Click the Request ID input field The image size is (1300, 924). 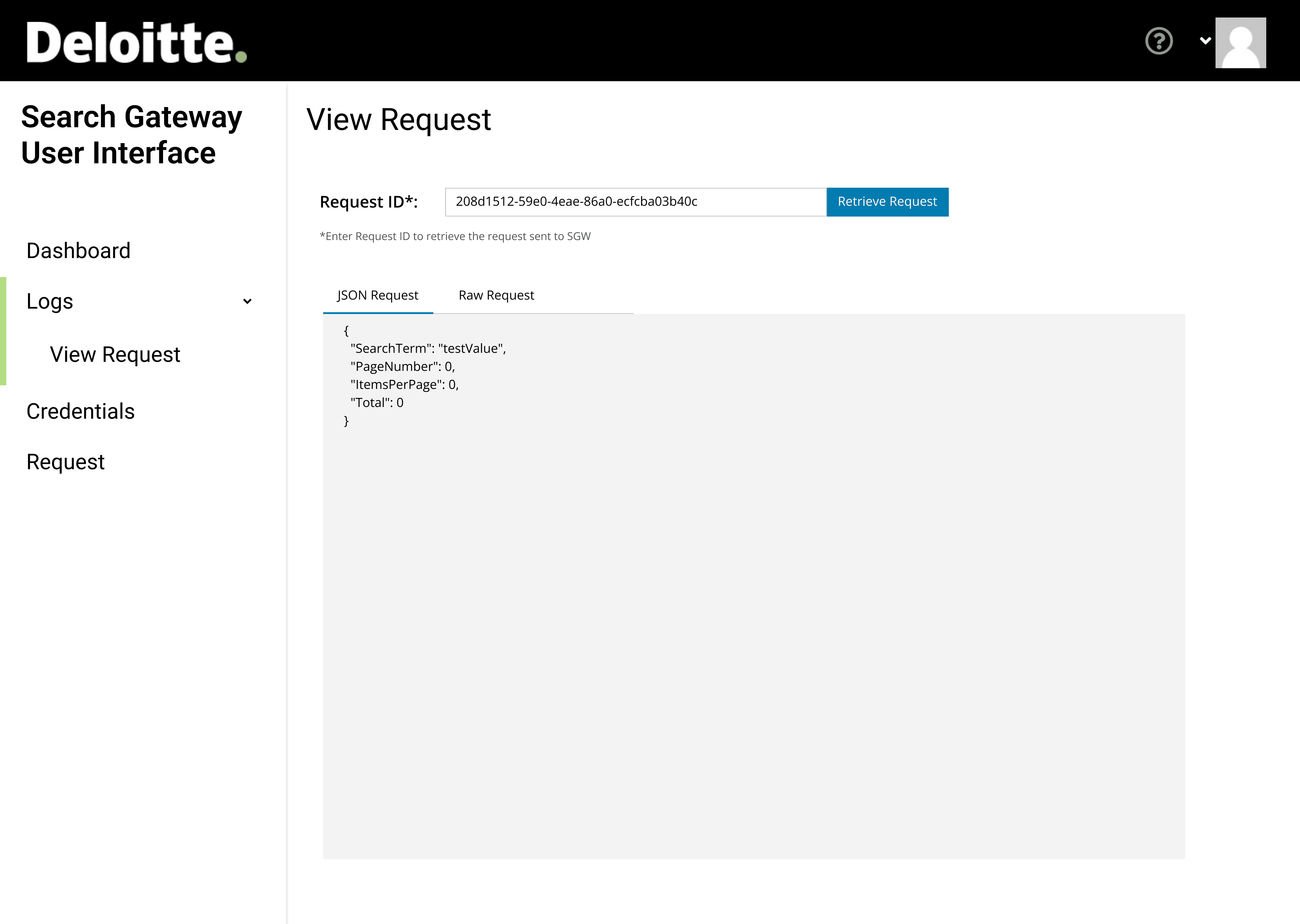click(635, 202)
